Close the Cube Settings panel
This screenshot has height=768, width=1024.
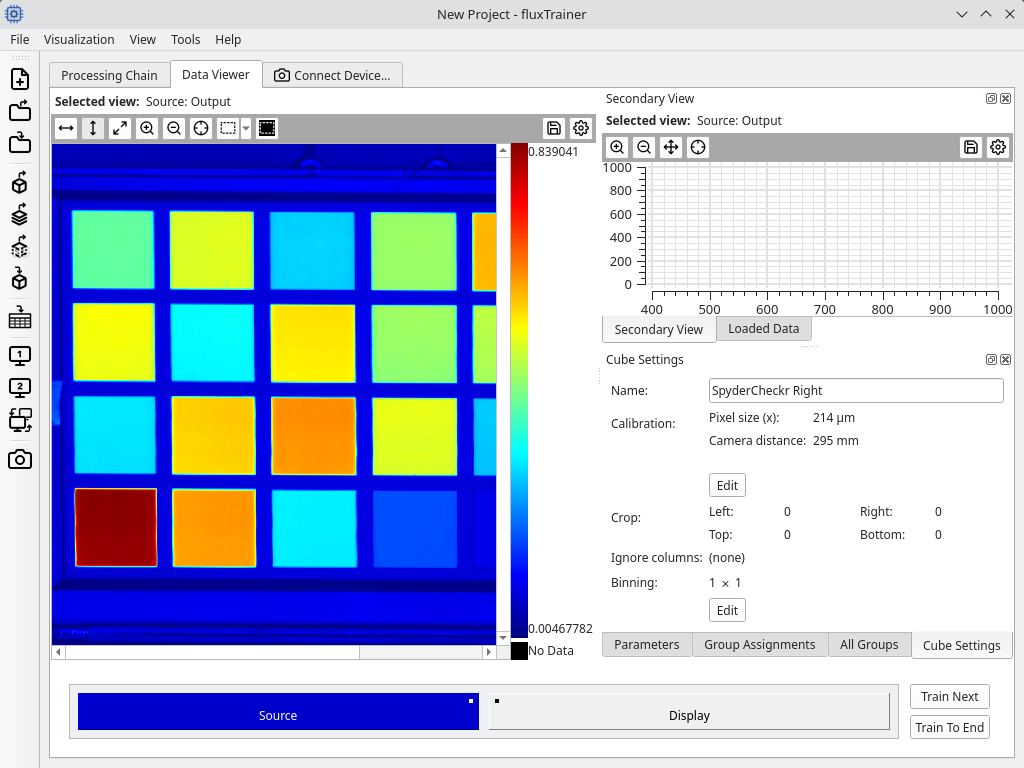tap(1006, 360)
